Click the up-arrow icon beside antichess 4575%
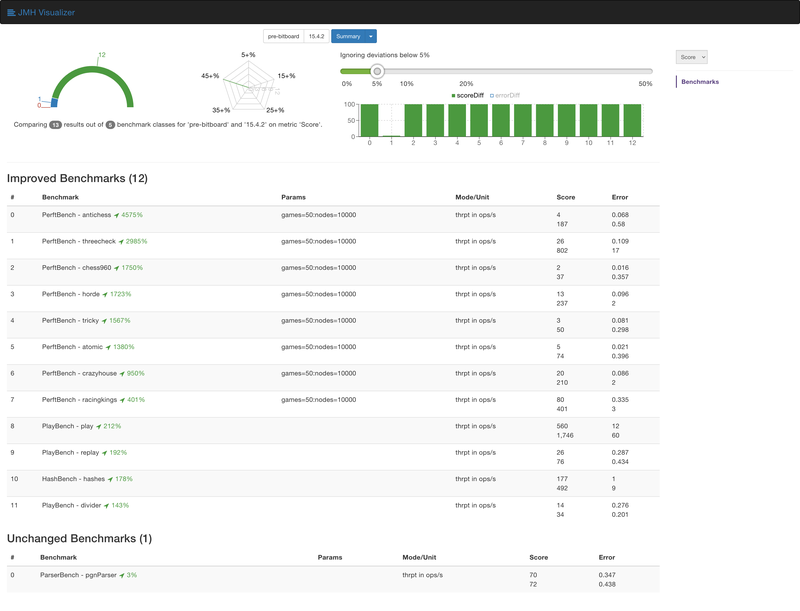Screen dimensions: 800x611 [116, 215]
